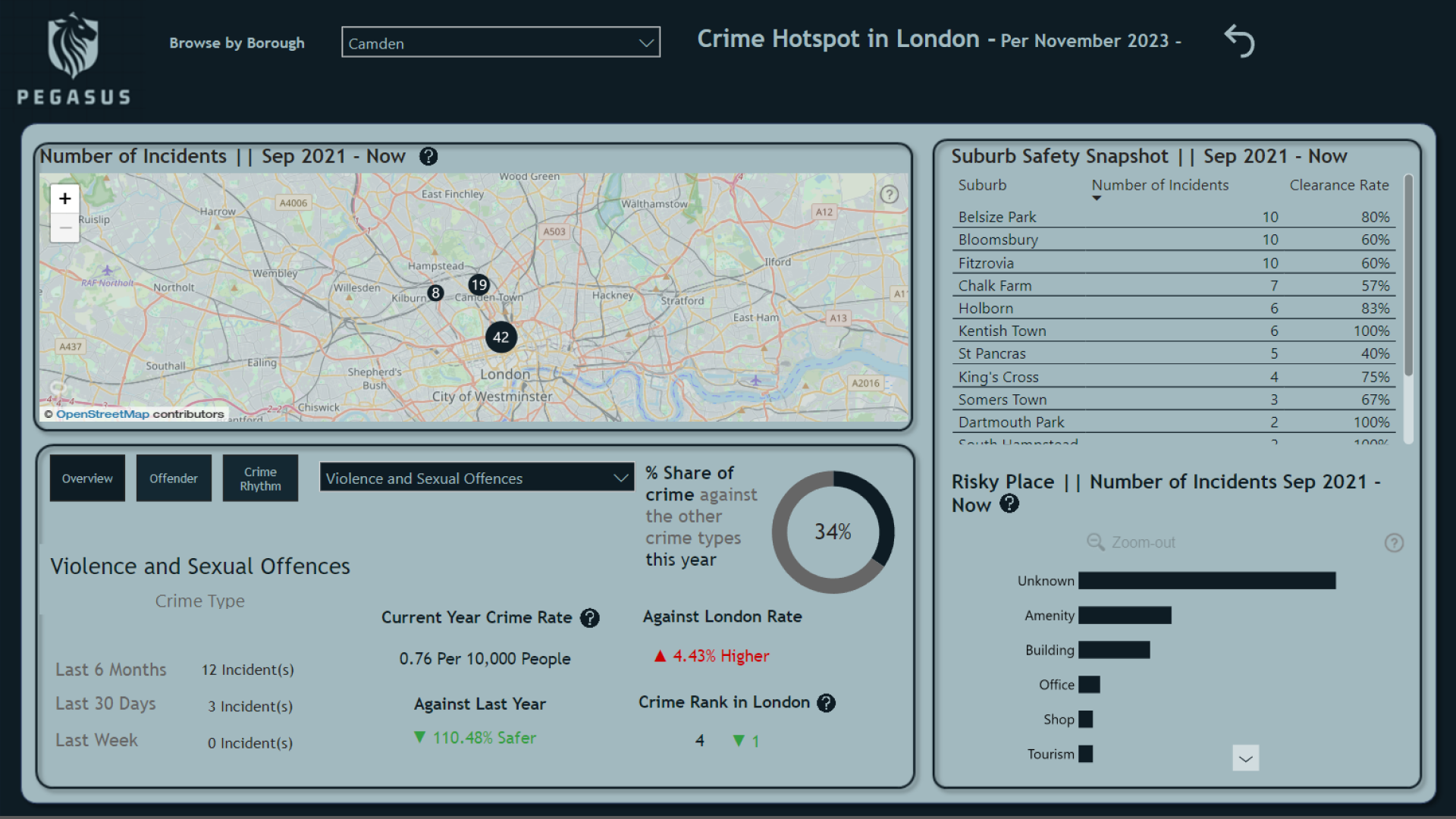
Task: Click the Zoom-out text label
Action: pyautogui.click(x=1144, y=543)
